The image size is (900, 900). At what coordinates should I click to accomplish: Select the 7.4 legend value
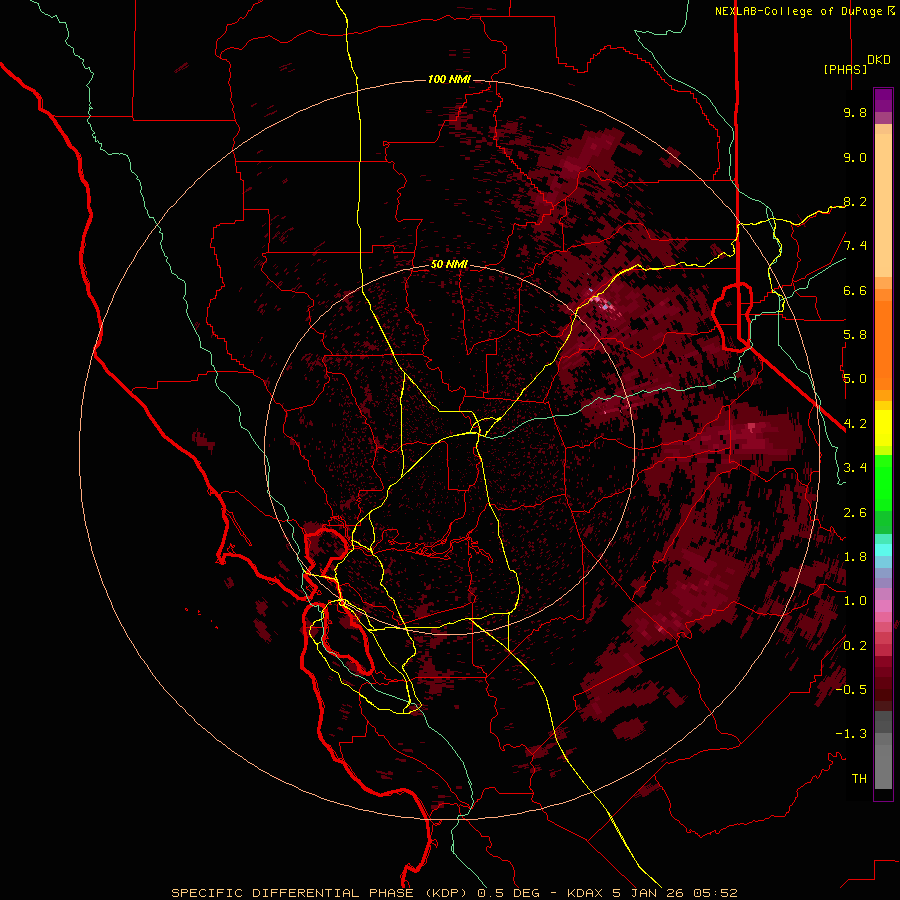[855, 246]
